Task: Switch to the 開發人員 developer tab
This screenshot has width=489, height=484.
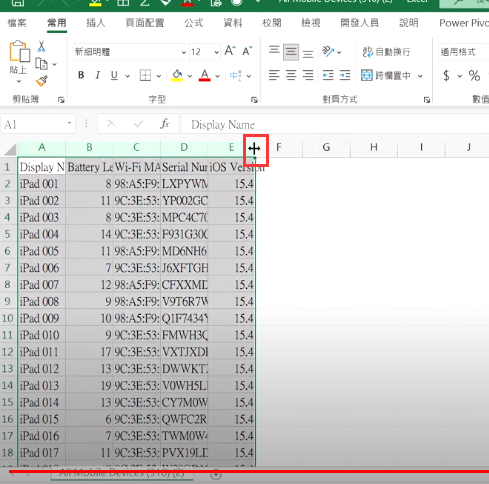Action: tap(359, 23)
